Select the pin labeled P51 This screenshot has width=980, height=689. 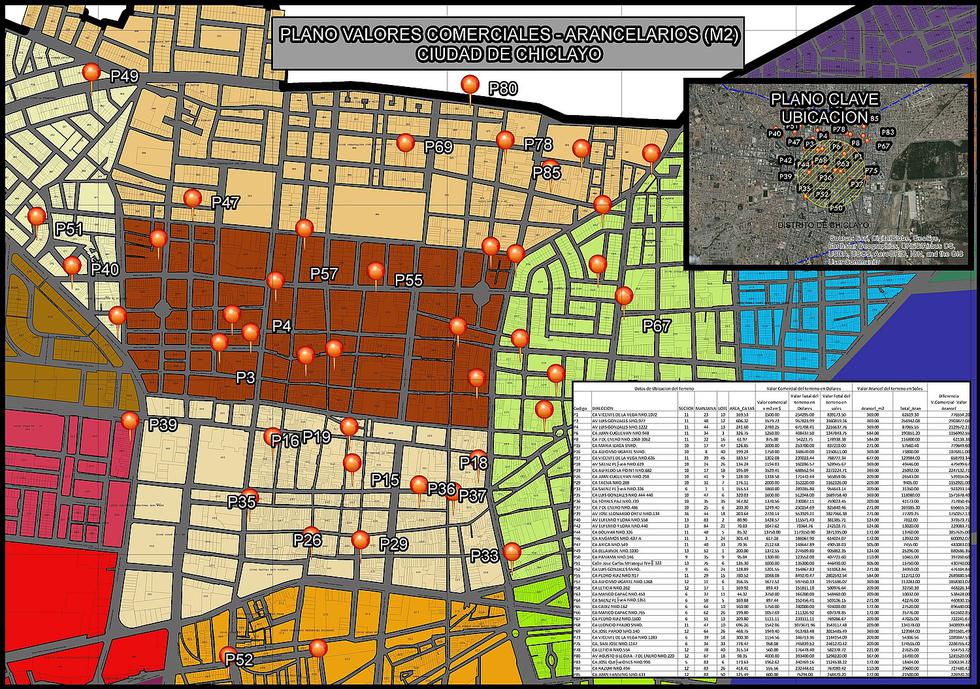(37, 217)
